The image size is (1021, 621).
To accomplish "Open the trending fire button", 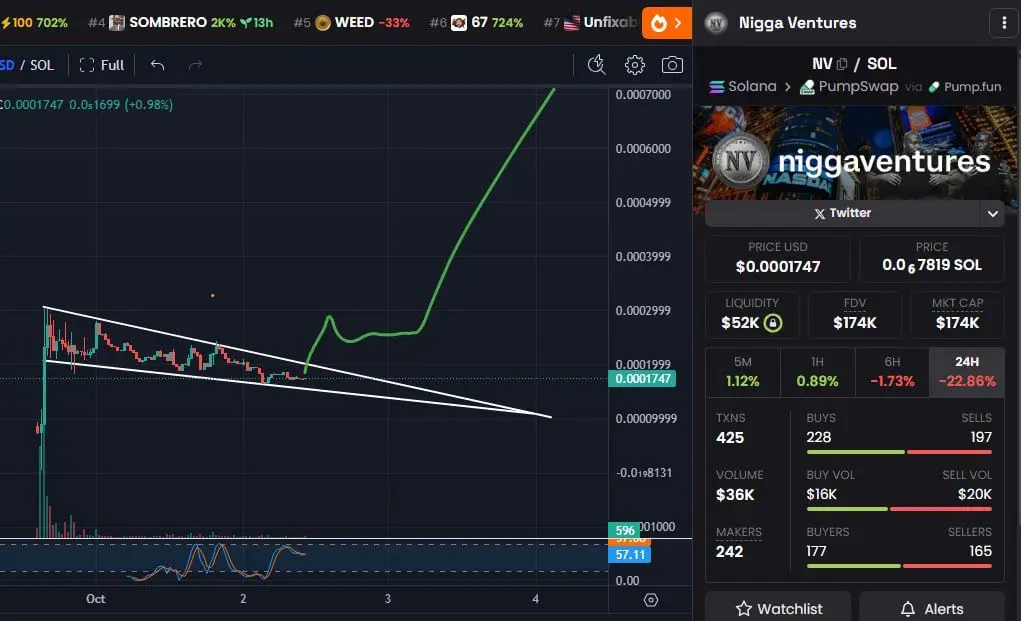I will 666,23.
